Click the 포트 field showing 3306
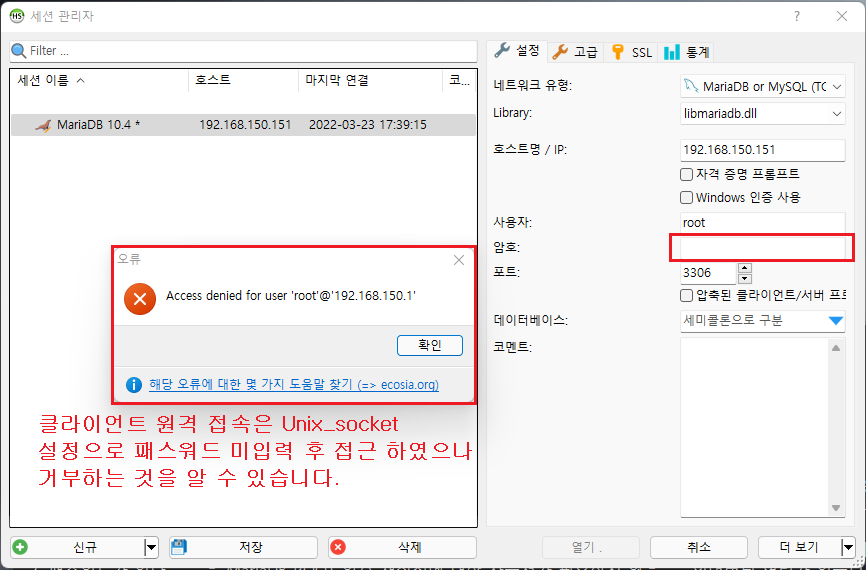Viewport: 866px width, 570px height. coord(709,273)
